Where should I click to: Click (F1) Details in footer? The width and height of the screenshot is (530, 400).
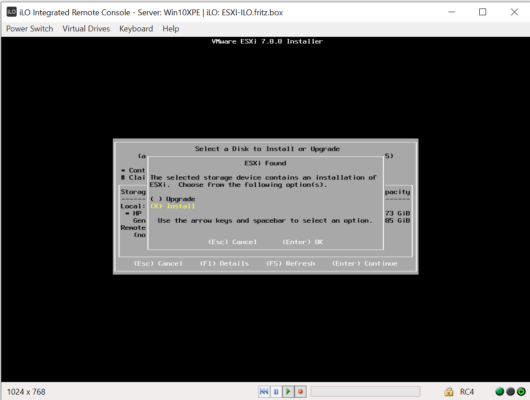[224, 263]
